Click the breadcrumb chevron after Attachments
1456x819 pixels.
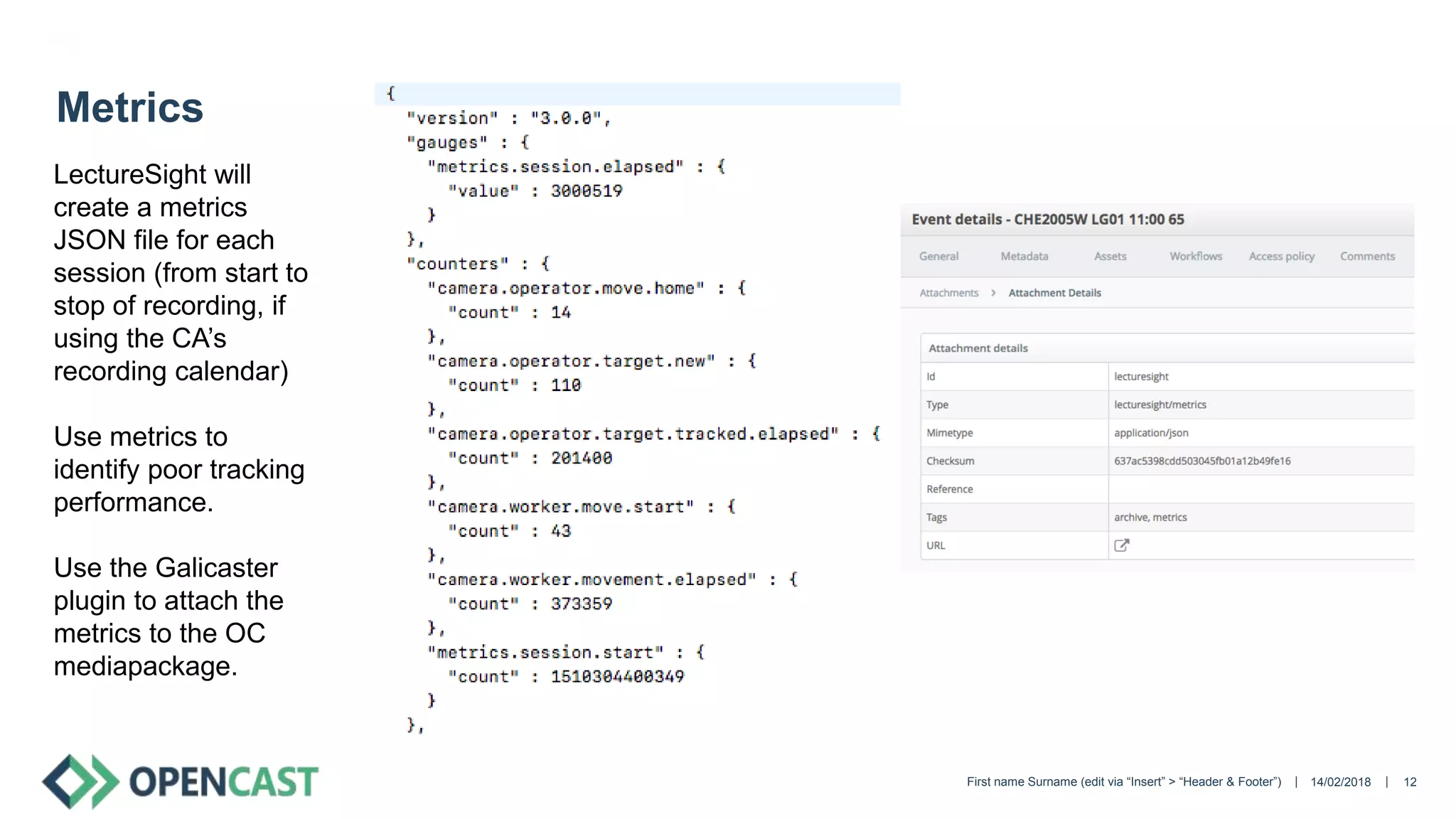(993, 293)
